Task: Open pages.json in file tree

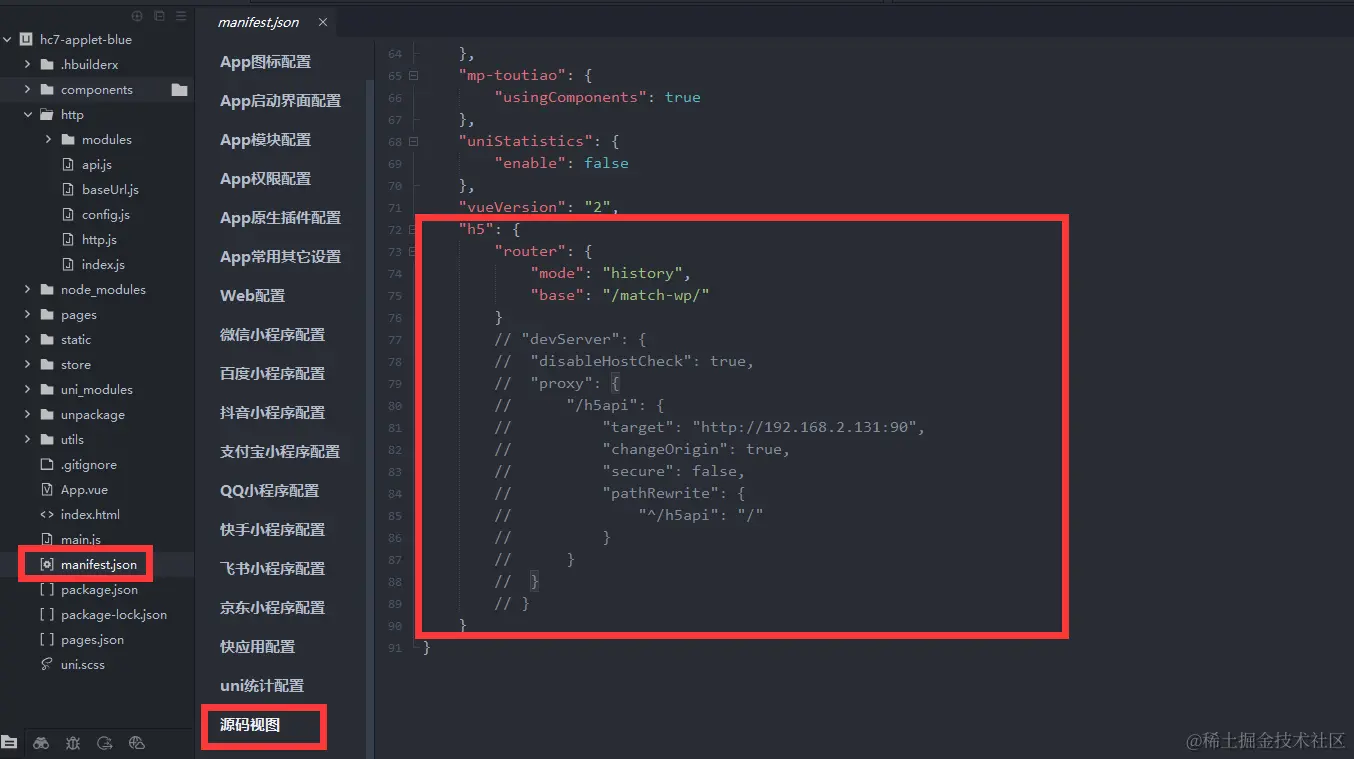Action: (x=92, y=640)
